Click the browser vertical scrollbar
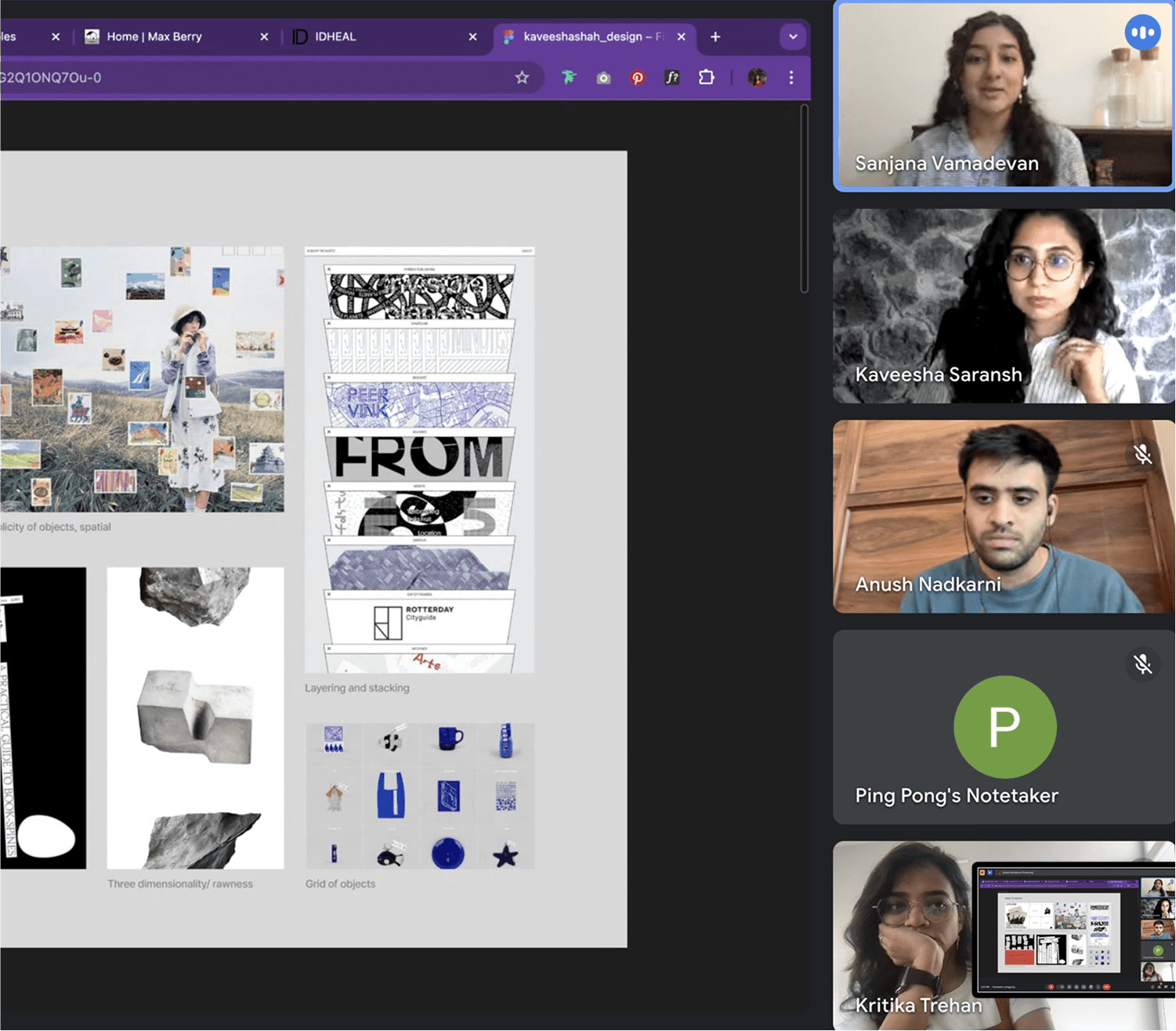The height and width of the screenshot is (1031, 1176). tap(804, 200)
